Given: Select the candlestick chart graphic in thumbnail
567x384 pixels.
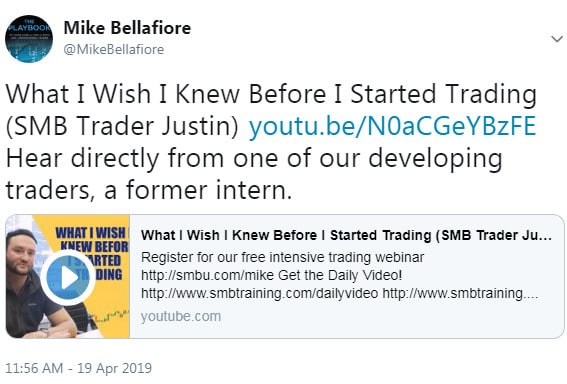Looking at the screenshot, I should click(x=110, y=316).
